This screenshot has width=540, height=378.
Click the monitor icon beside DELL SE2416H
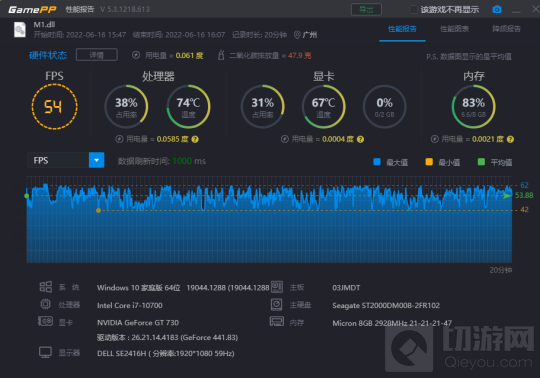45,353
